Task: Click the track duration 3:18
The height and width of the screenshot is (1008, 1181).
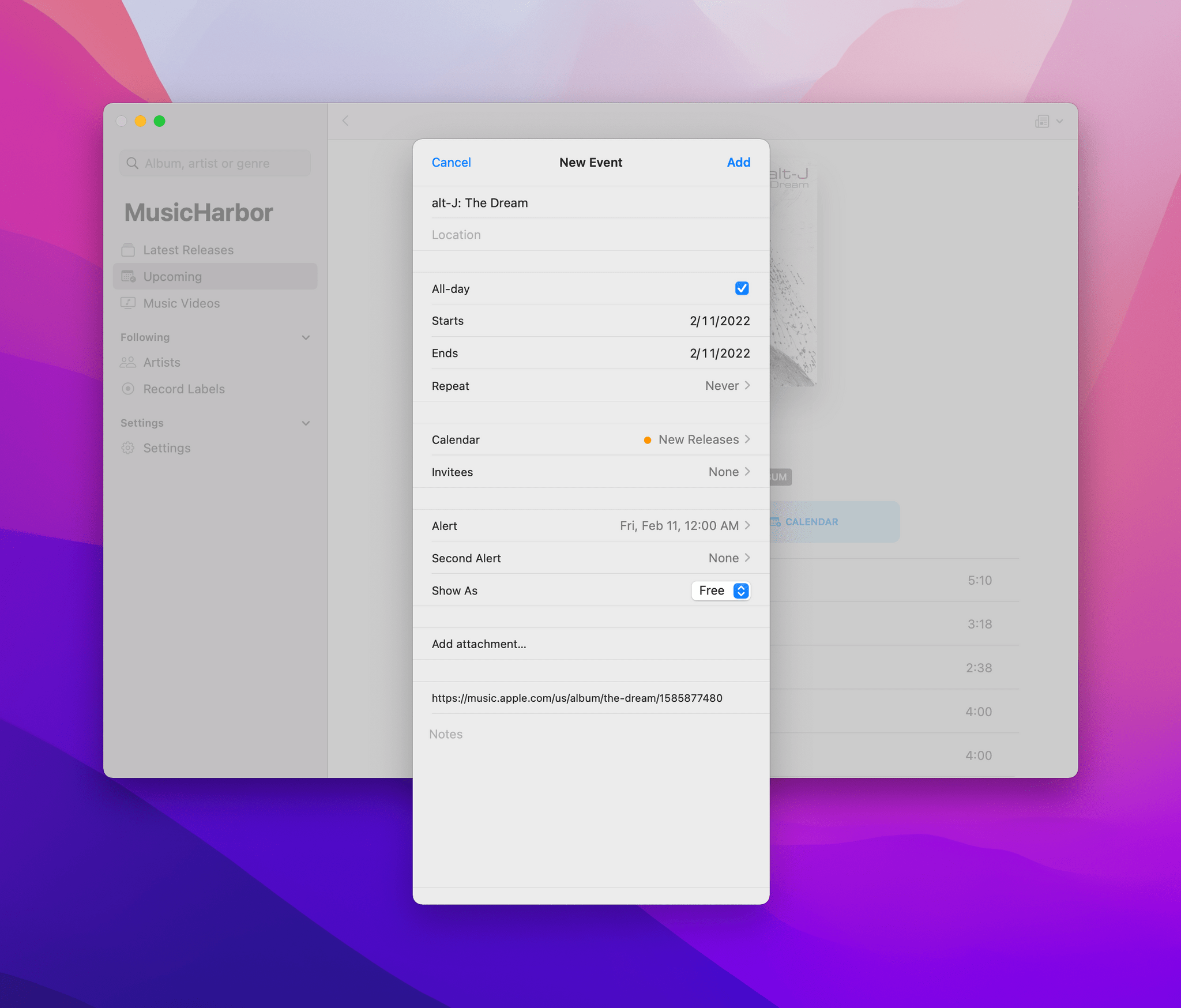Action: click(x=979, y=624)
